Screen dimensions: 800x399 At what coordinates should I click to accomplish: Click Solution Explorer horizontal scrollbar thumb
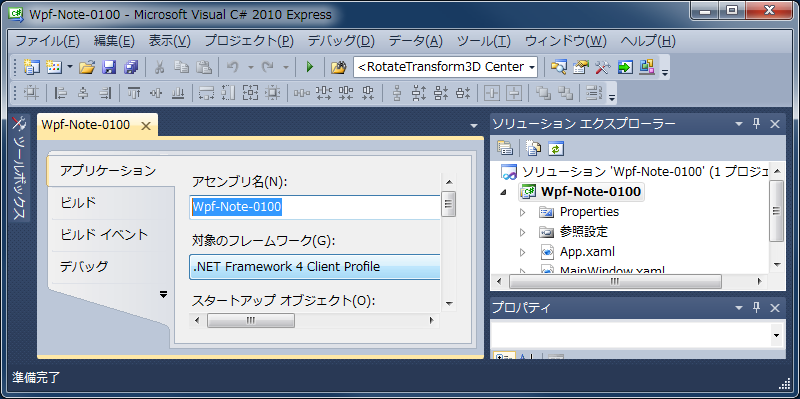pyautogui.click(x=615, y=281)
